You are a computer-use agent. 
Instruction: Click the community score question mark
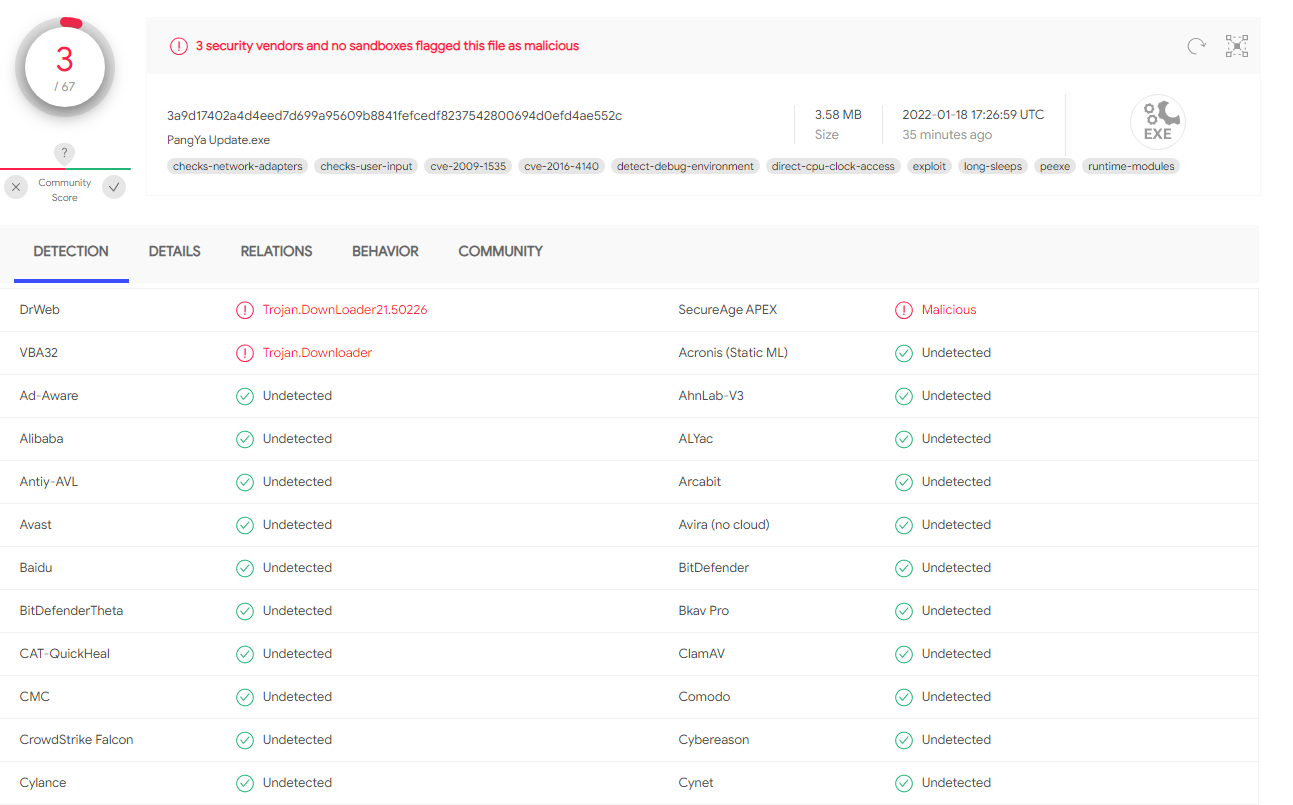[65, 153]
